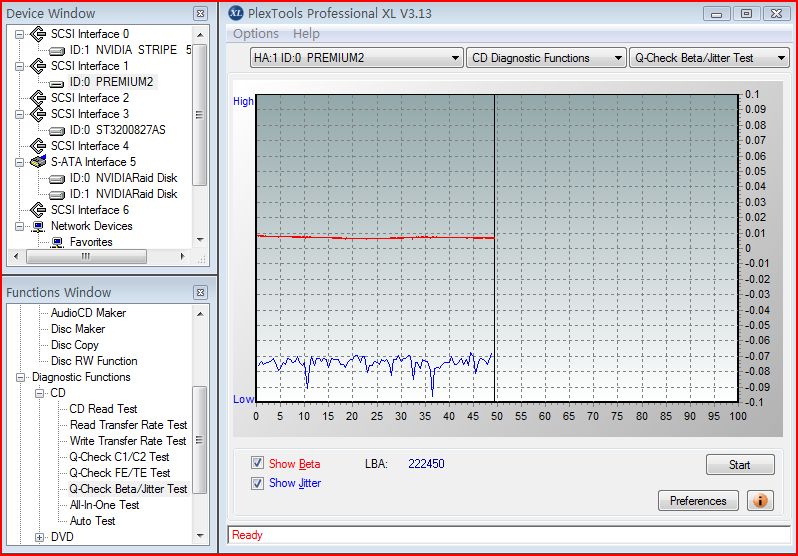This screenshot has height=556, width=798.
Task: Open the Q-Check Beta/Jitter Test dropdown
Action: [x=709, y=58]
